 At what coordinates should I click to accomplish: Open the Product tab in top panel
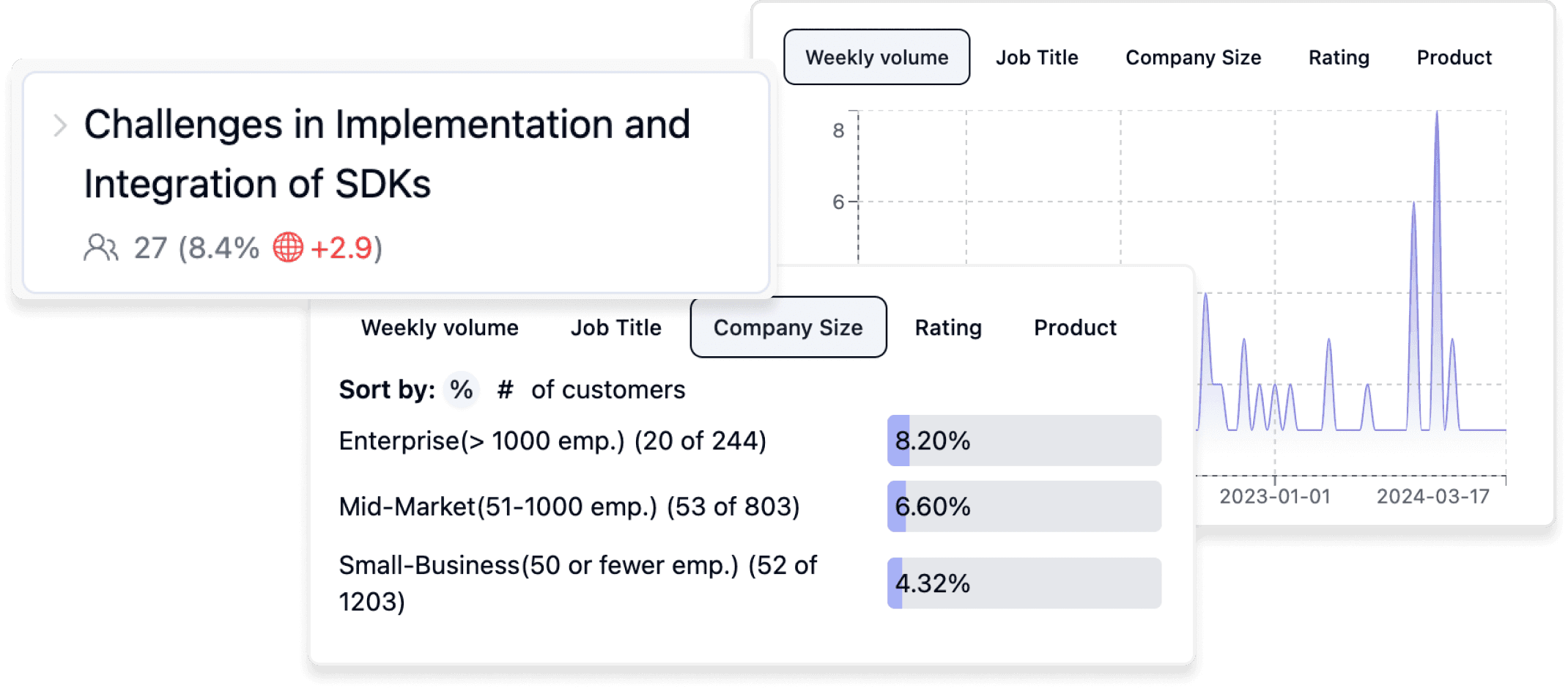[1454, 57]
